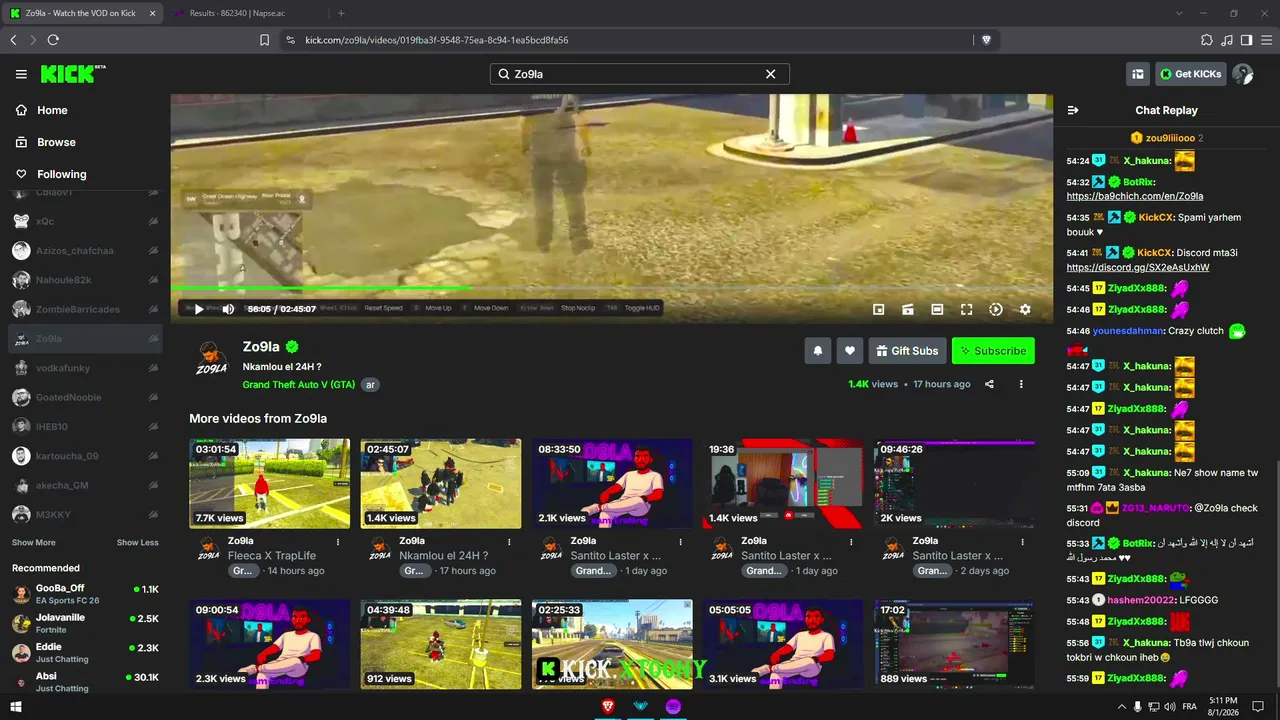Open the Kick shop icon in the header
Image resolution: width=1280 pixels, height=720 pixels.
click(1138, 74)
